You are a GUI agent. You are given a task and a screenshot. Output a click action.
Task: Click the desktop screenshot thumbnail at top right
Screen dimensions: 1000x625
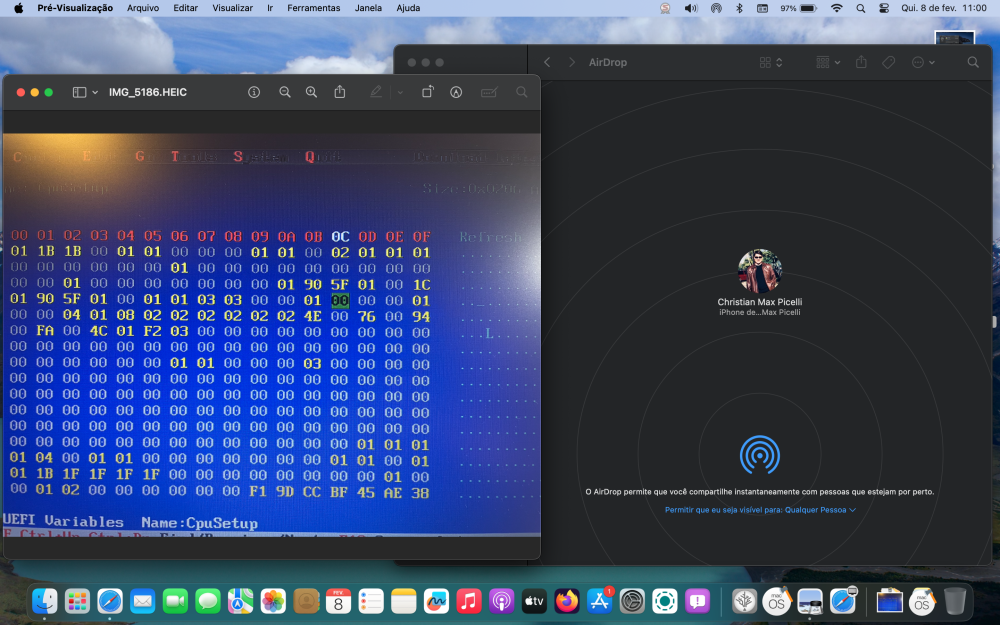954,38
